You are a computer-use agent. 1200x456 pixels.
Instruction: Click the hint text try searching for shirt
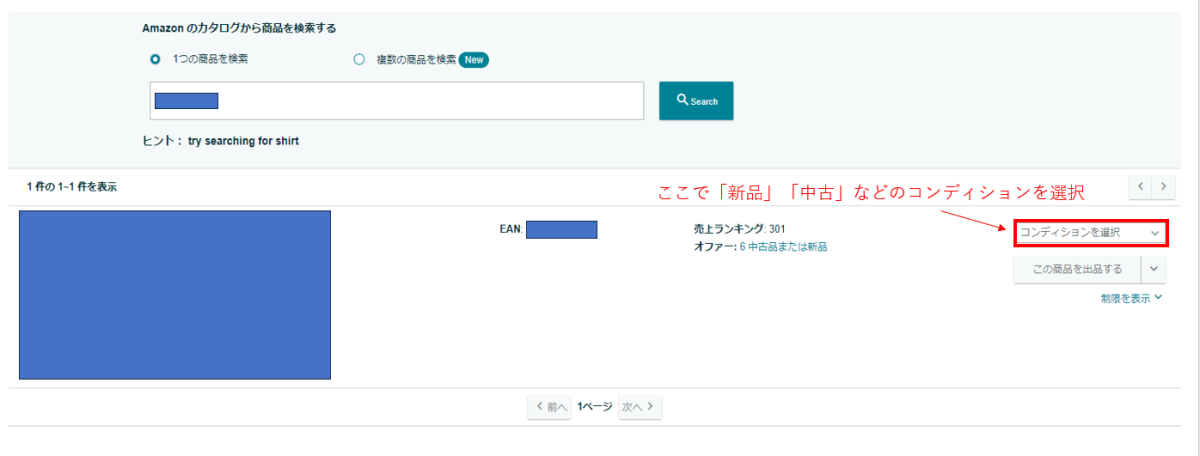[x=243, y=141]
